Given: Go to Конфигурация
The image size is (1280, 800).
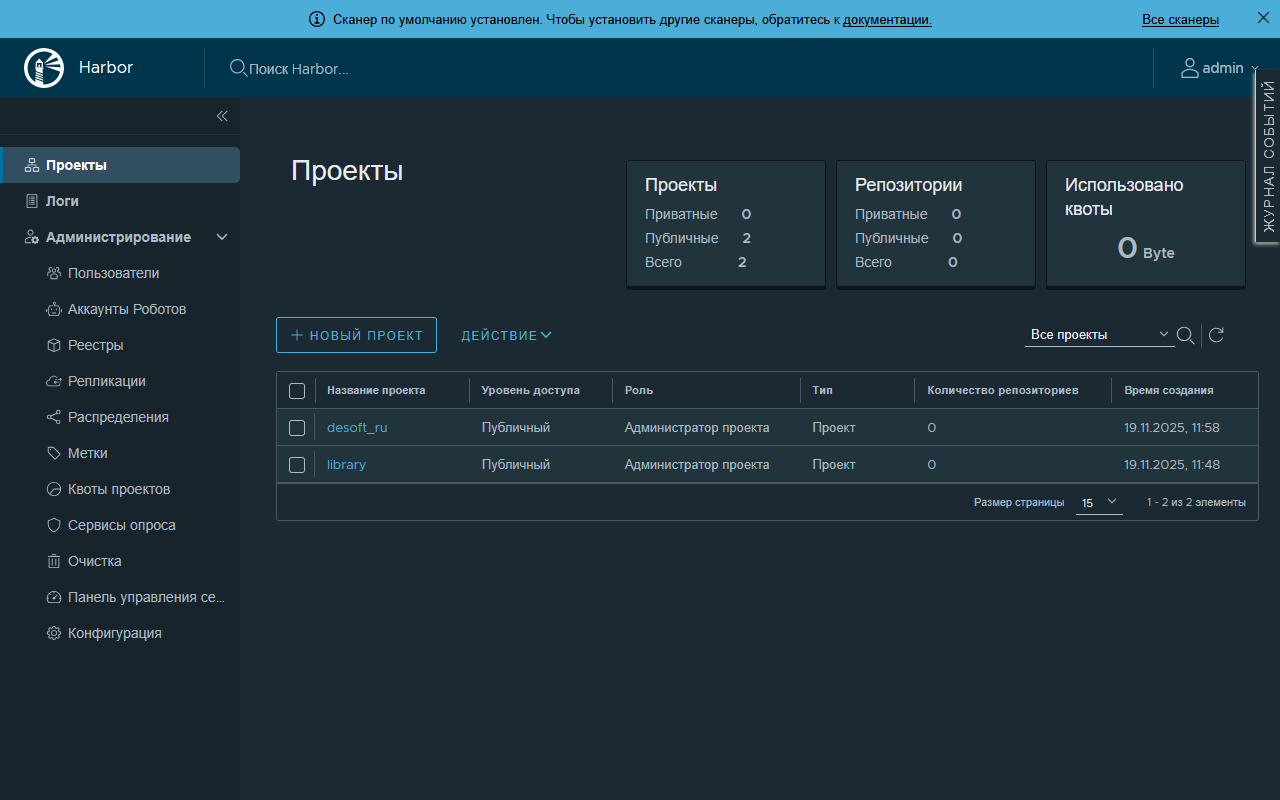Looking at the screenshot, I should tap(115, 633).
